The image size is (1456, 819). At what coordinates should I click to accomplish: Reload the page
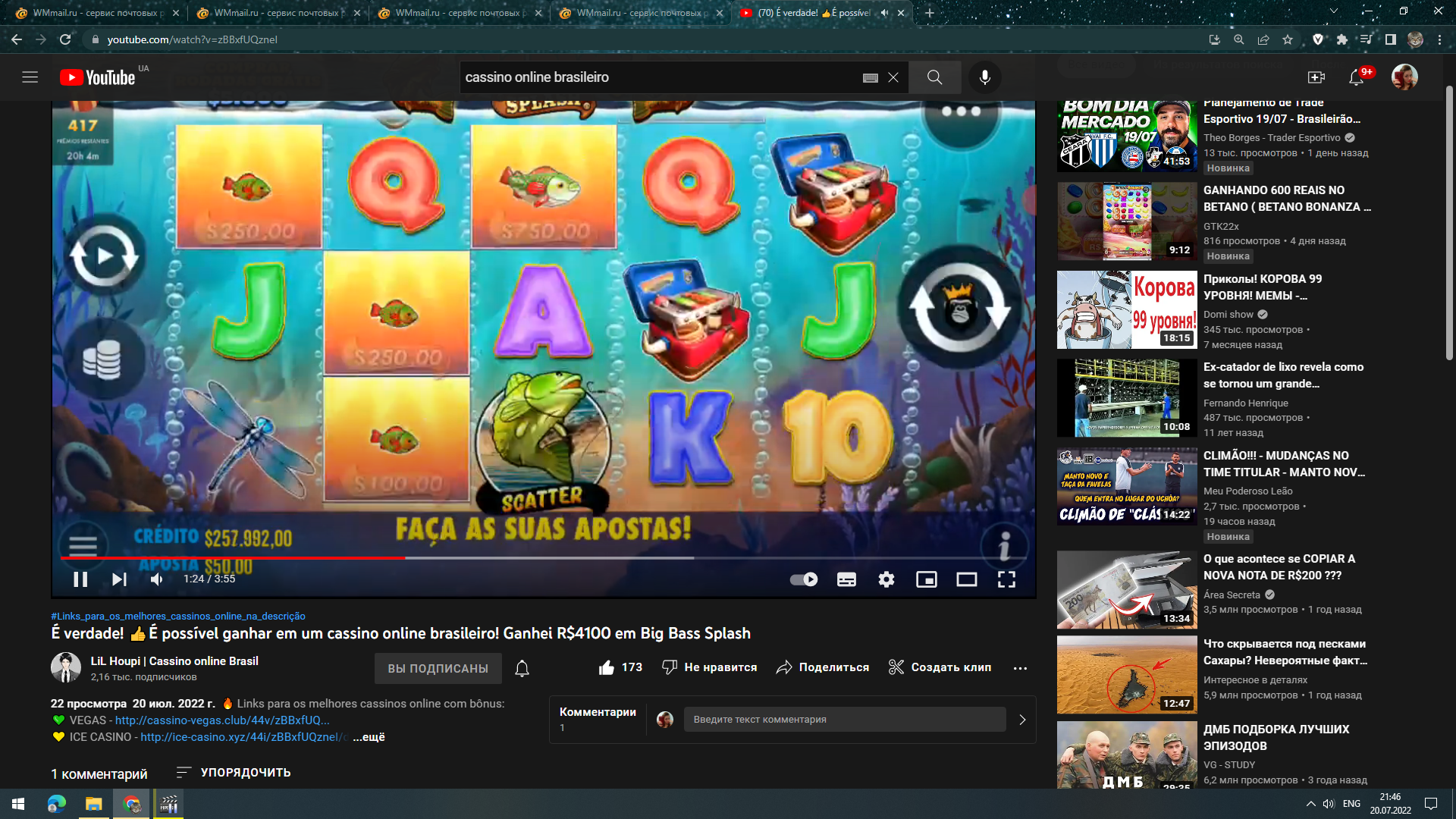click(65, 39)
